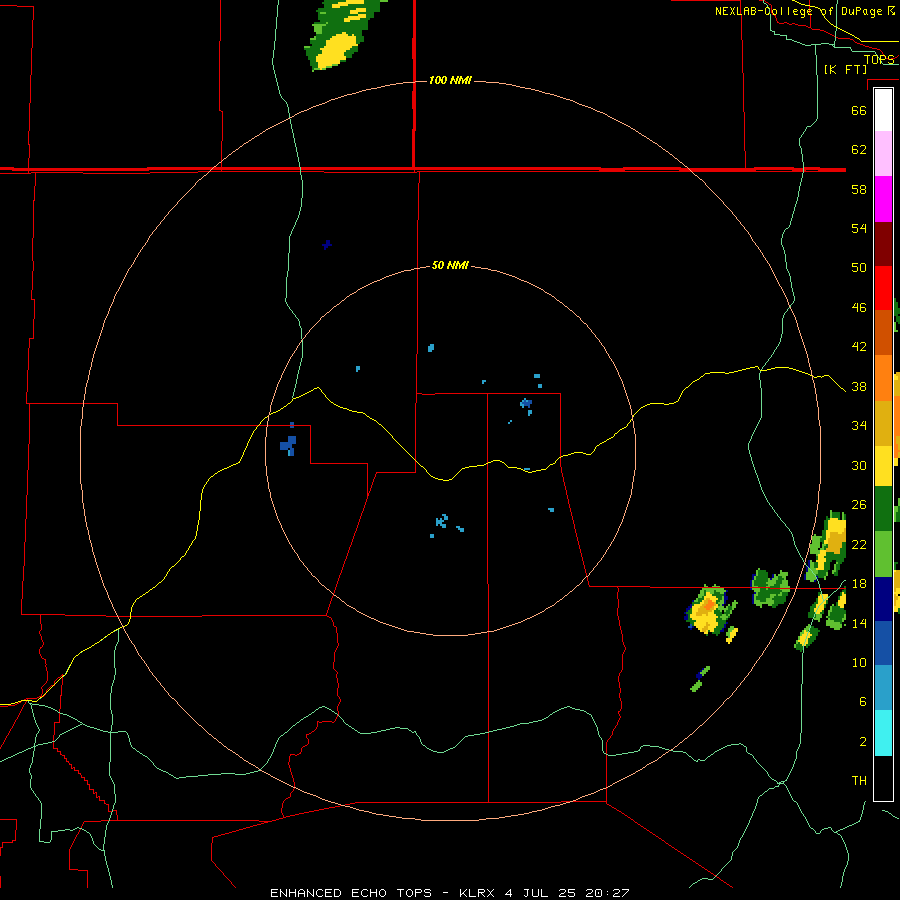The image size is (900, 900).
Task: Click the "[K FT]" units label
Action: [845, 69]
